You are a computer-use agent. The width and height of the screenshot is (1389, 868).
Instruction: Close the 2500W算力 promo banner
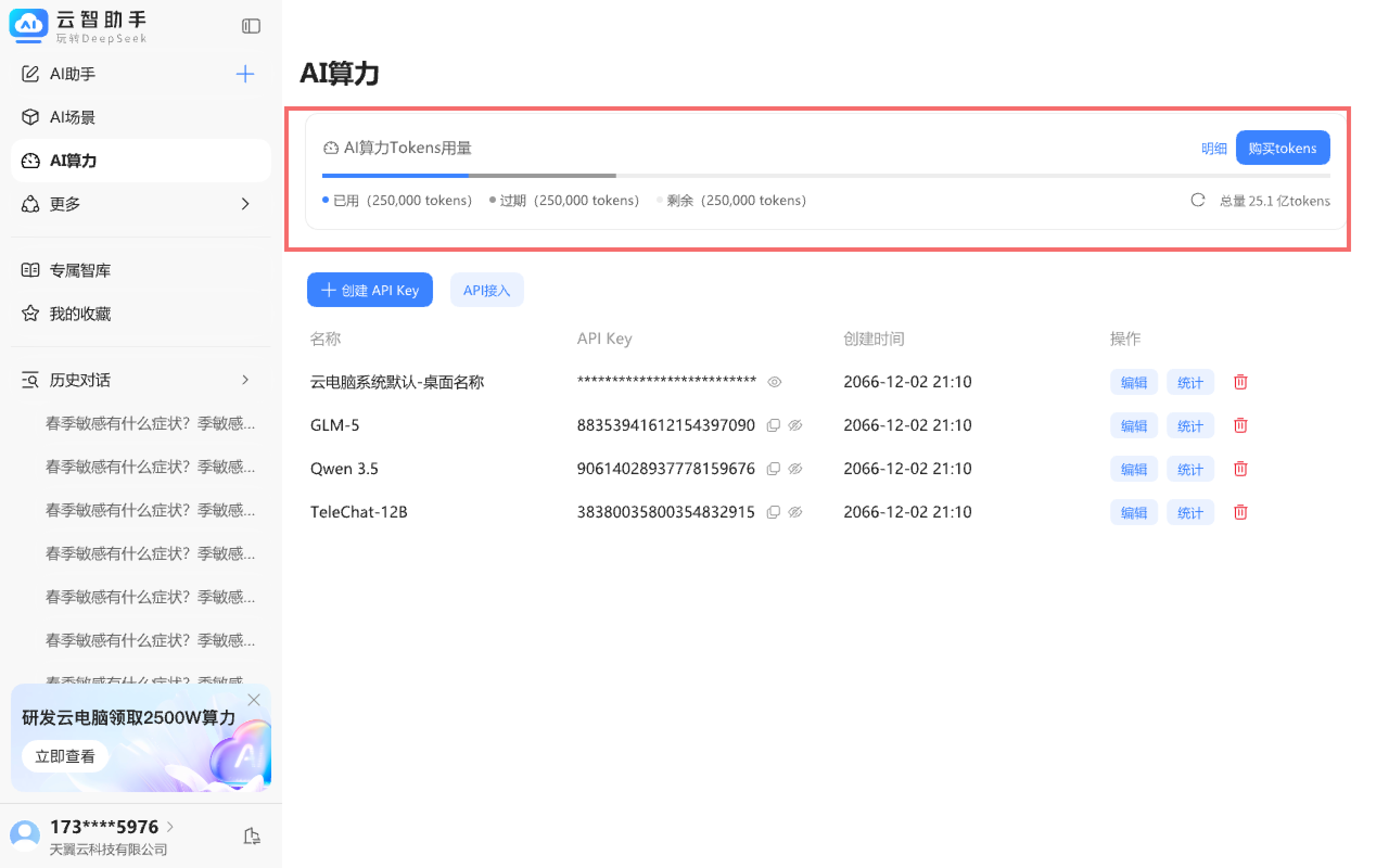tap(254, 700)
